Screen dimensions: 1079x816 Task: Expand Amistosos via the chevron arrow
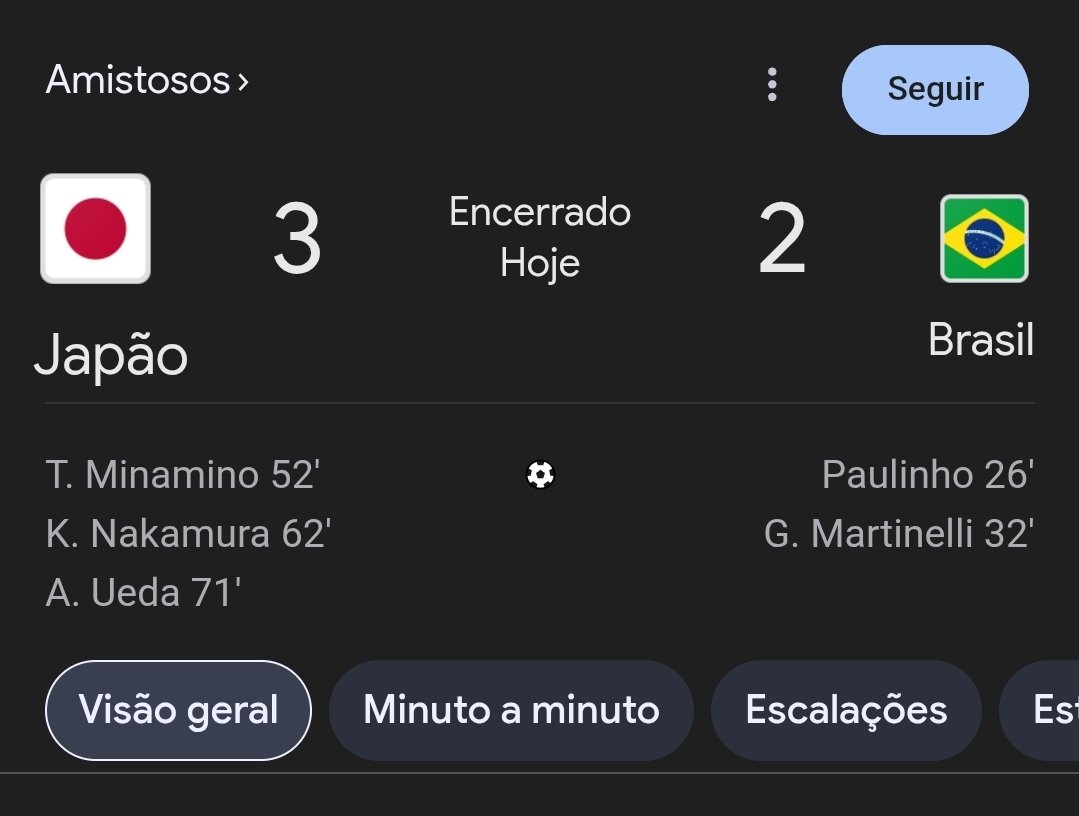pyautogui.click(x=243, y=82)
